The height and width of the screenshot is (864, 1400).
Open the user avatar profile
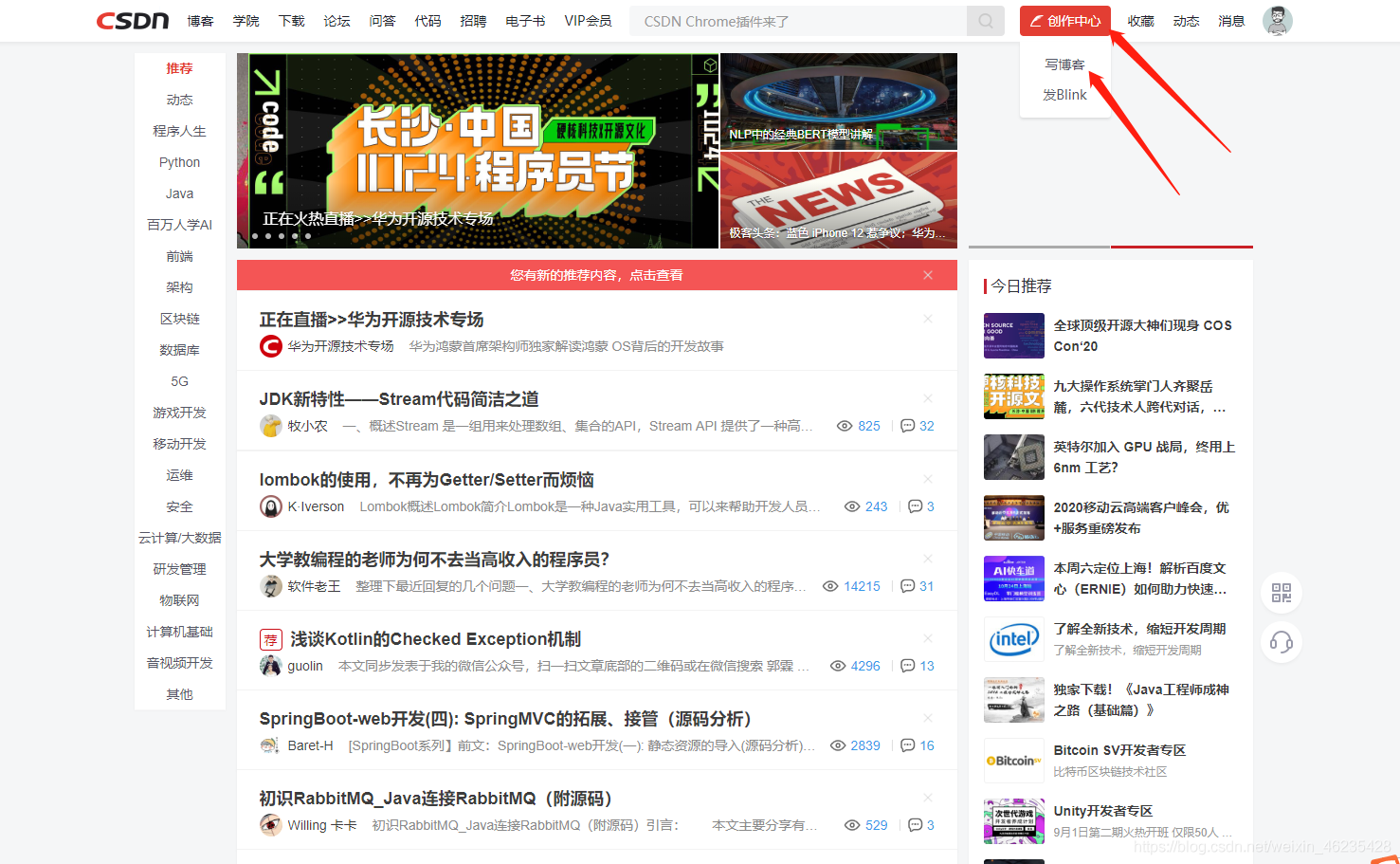tap(1278, 21)
